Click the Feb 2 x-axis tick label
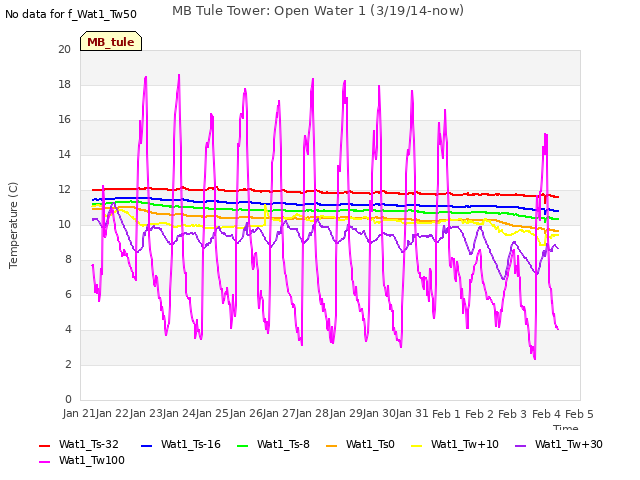 click(480, 414)
